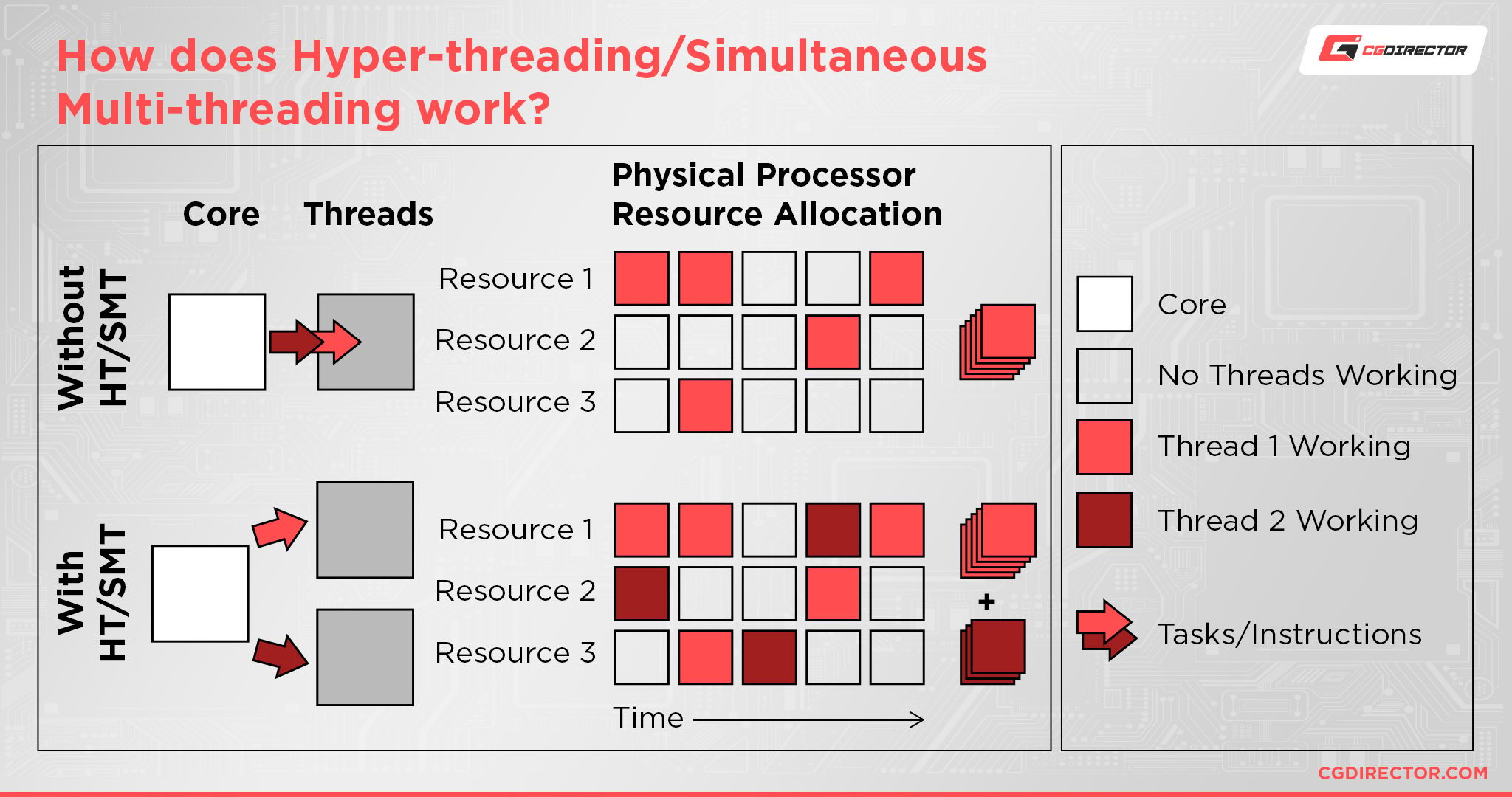
Task: Click the With HT/SMT lower thread block icon
Action: coord(362,650)
